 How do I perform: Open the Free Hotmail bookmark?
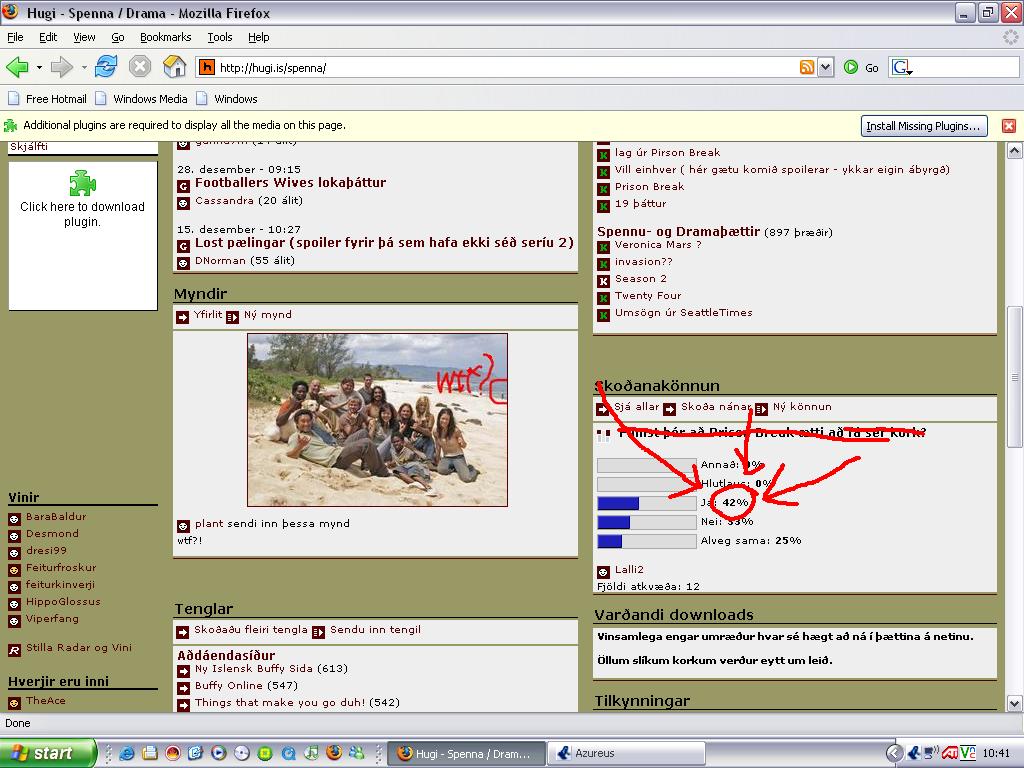(47, 99)
